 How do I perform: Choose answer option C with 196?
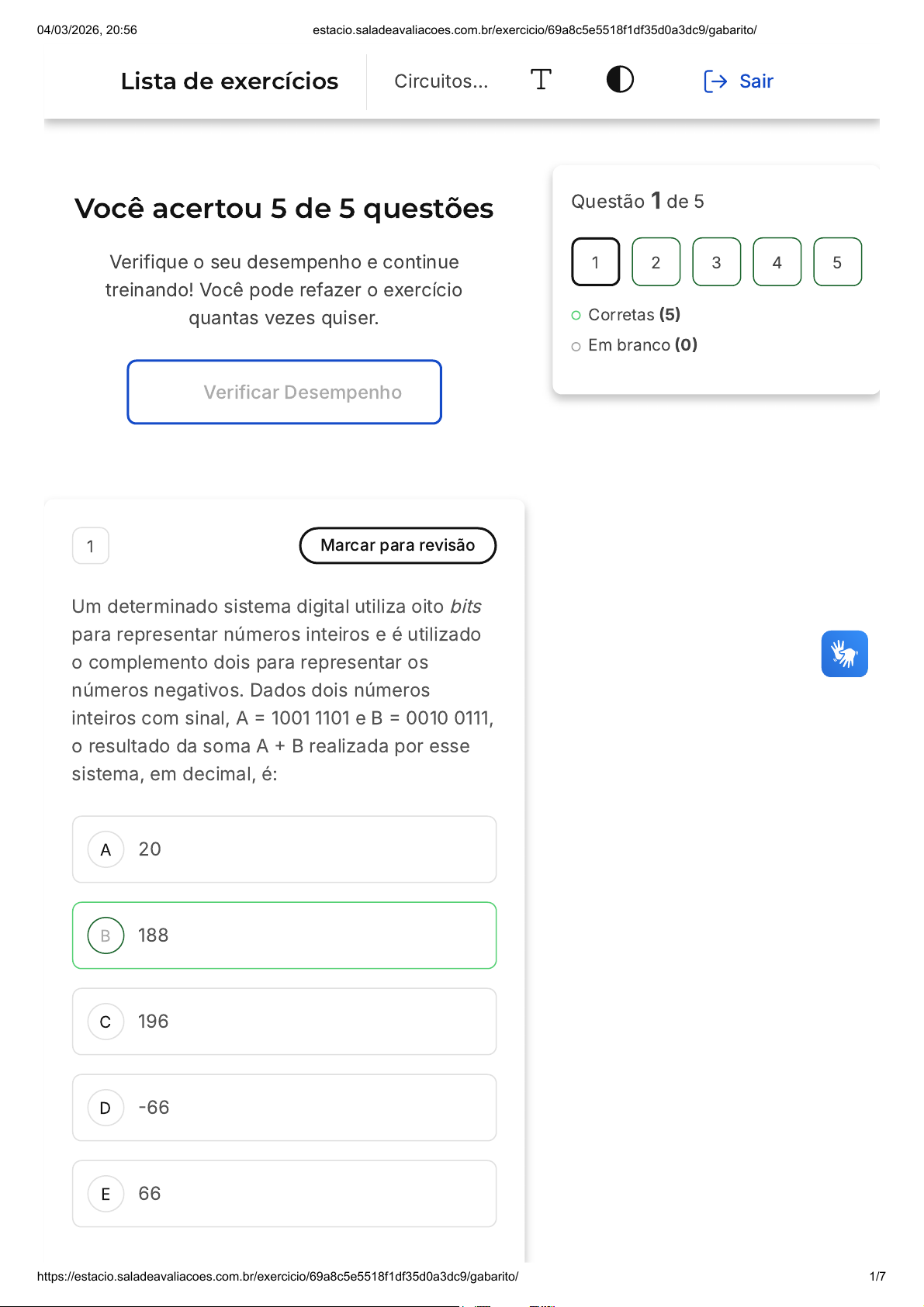284,1022
